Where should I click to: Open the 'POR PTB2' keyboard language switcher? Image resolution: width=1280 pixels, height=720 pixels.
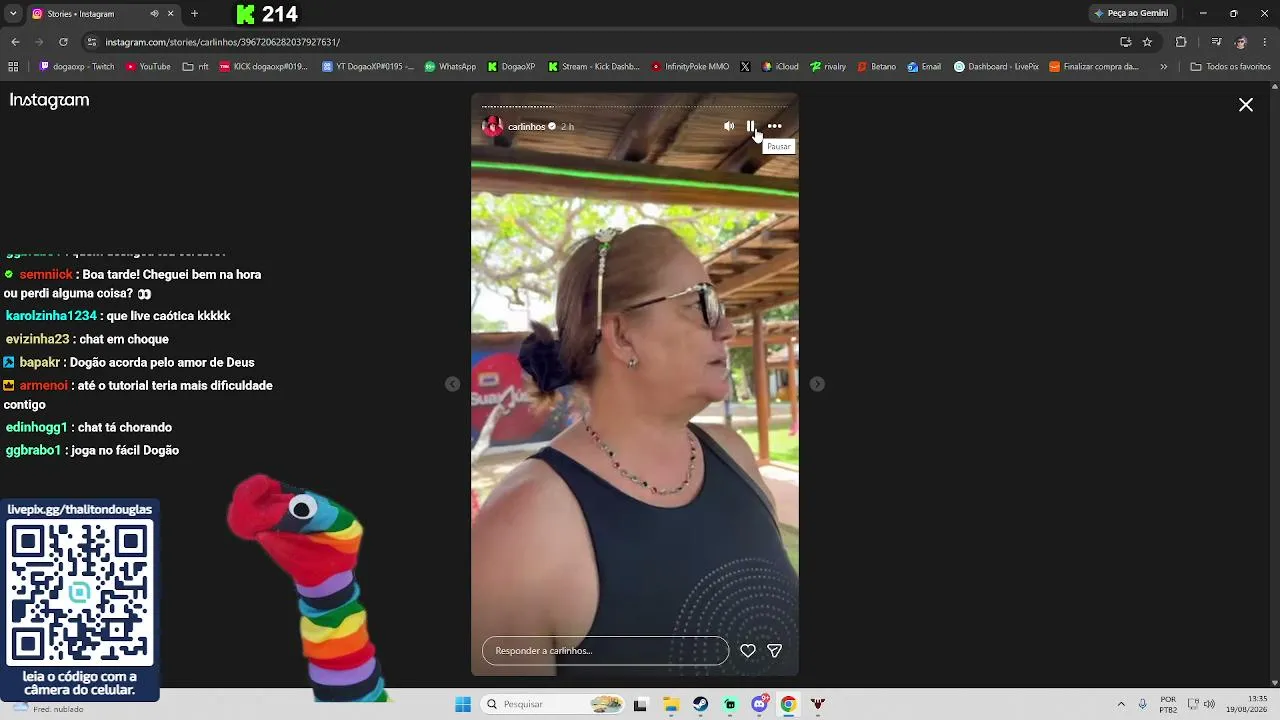click(1168, 704)
